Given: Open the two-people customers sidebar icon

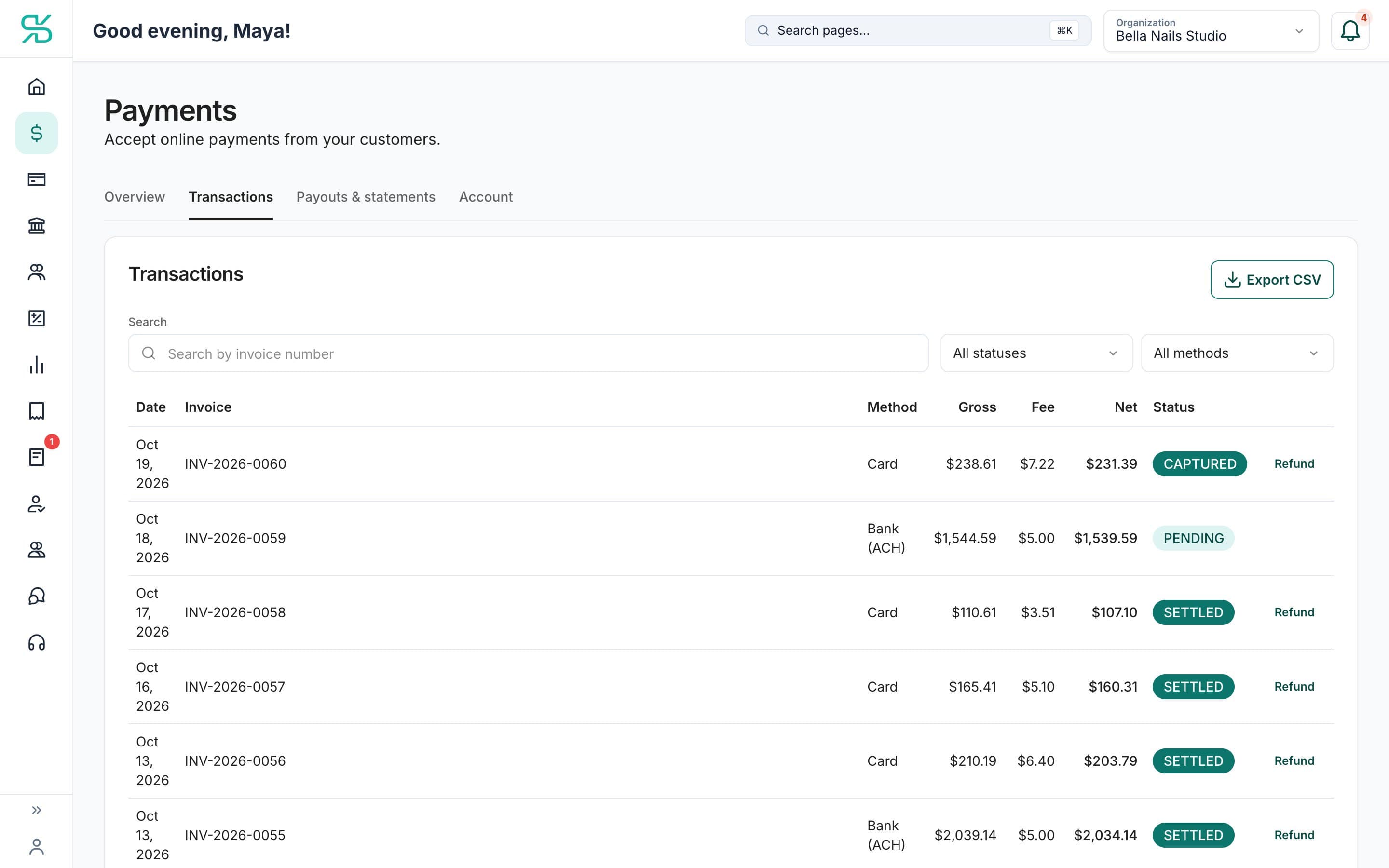Looking at the screenshot, I should coord(36,272).
